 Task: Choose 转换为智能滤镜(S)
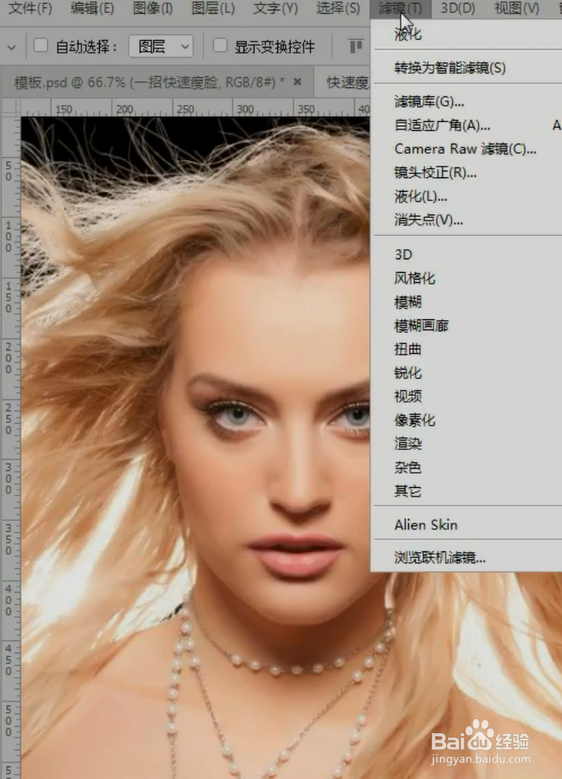coord(450,68)
